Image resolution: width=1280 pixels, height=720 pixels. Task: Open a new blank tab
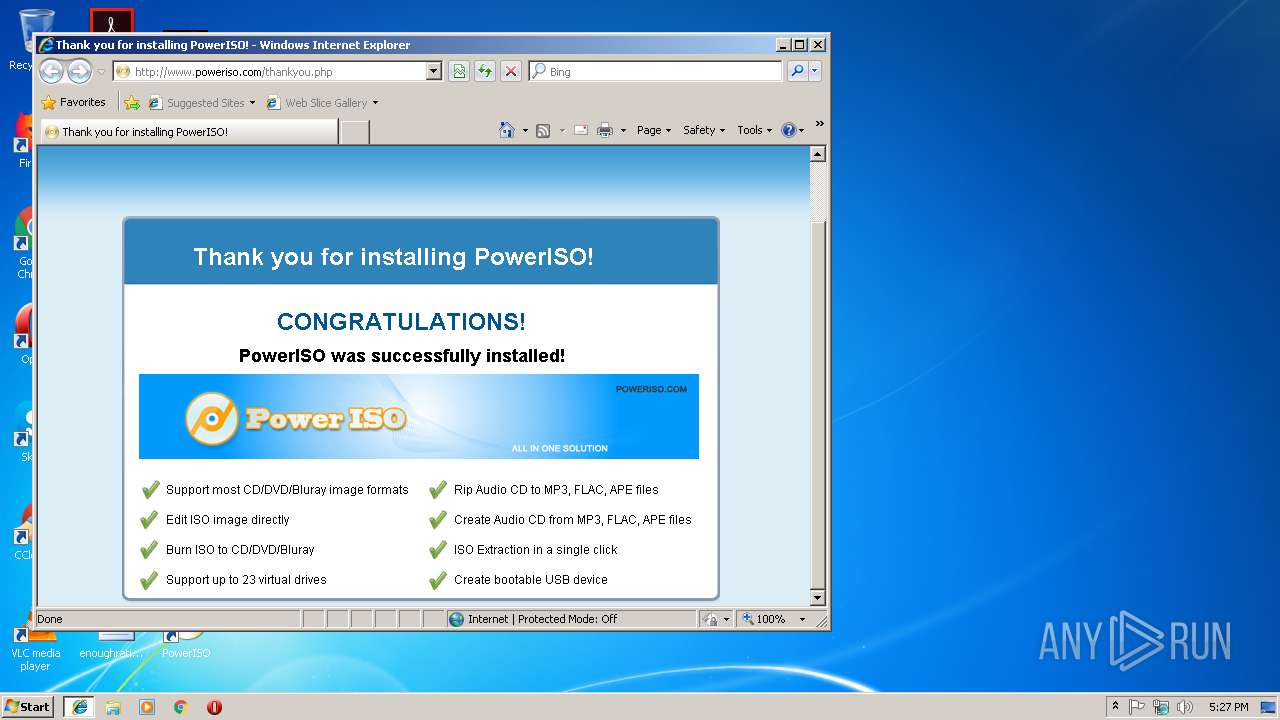pos(354,131)
